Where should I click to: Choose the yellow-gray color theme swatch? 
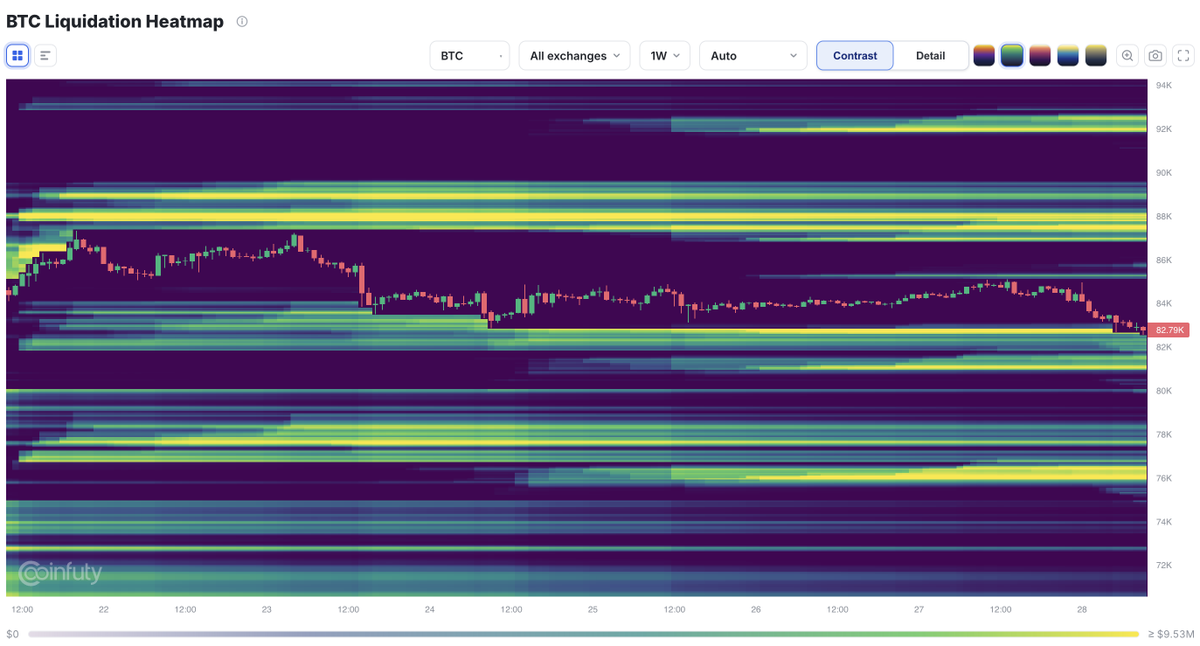click(x=1096, y=56)
